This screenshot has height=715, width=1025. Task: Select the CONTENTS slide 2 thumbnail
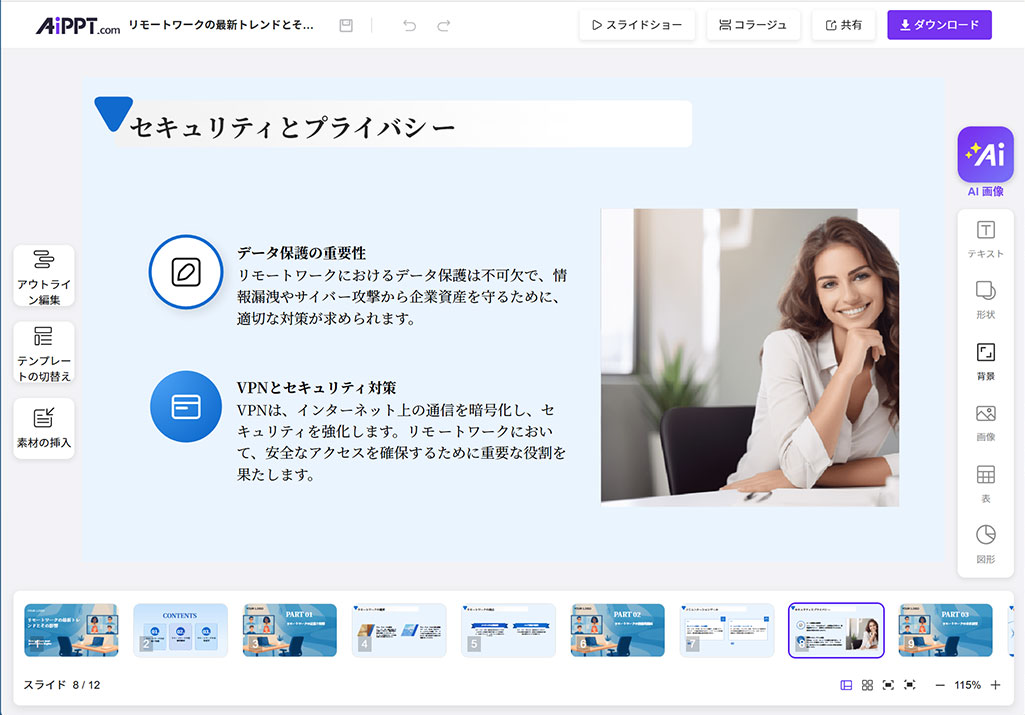pyautogui.click(x=180, y=630)
